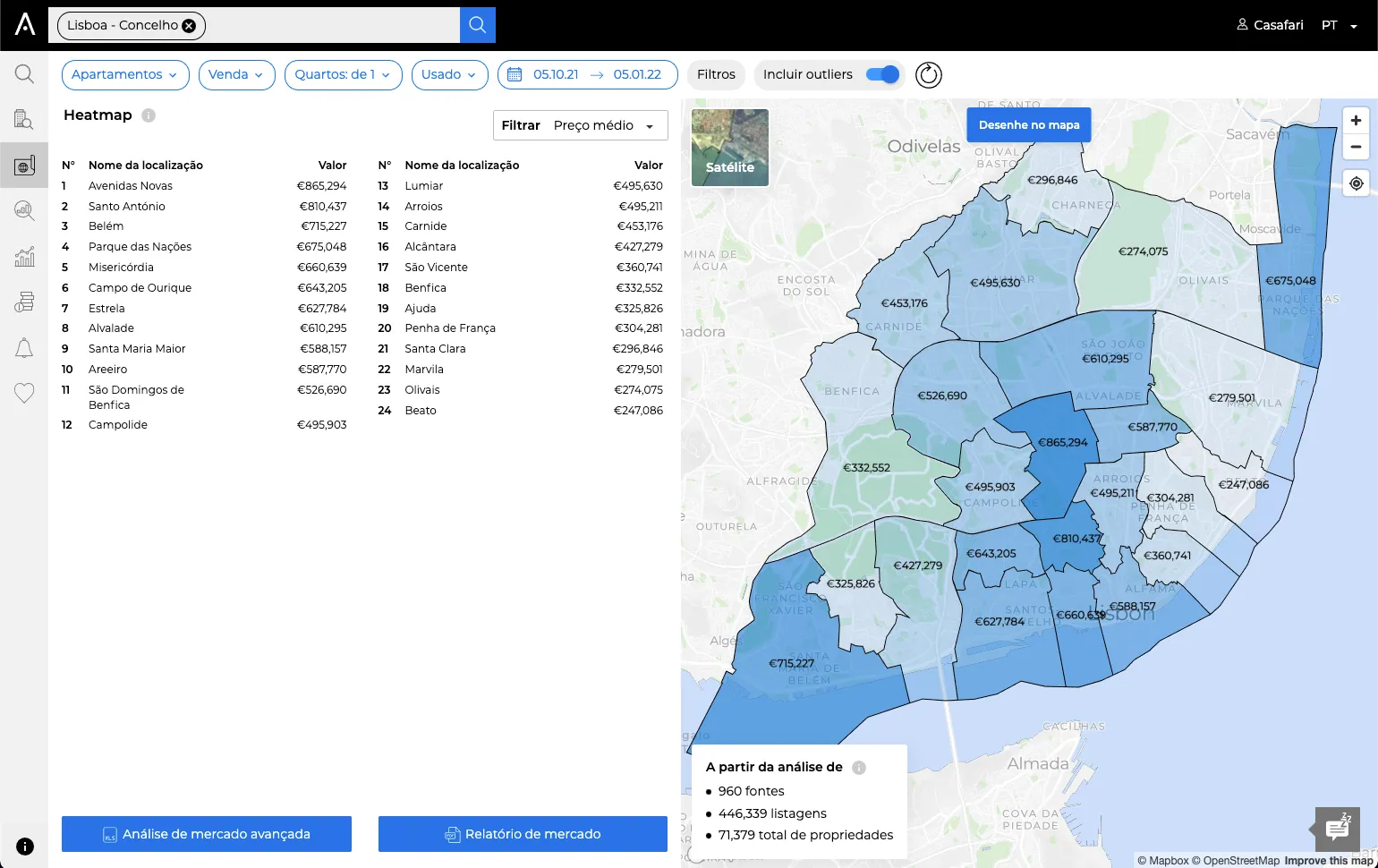Open the Usado condition dropdown

click(x=449, y=75)
